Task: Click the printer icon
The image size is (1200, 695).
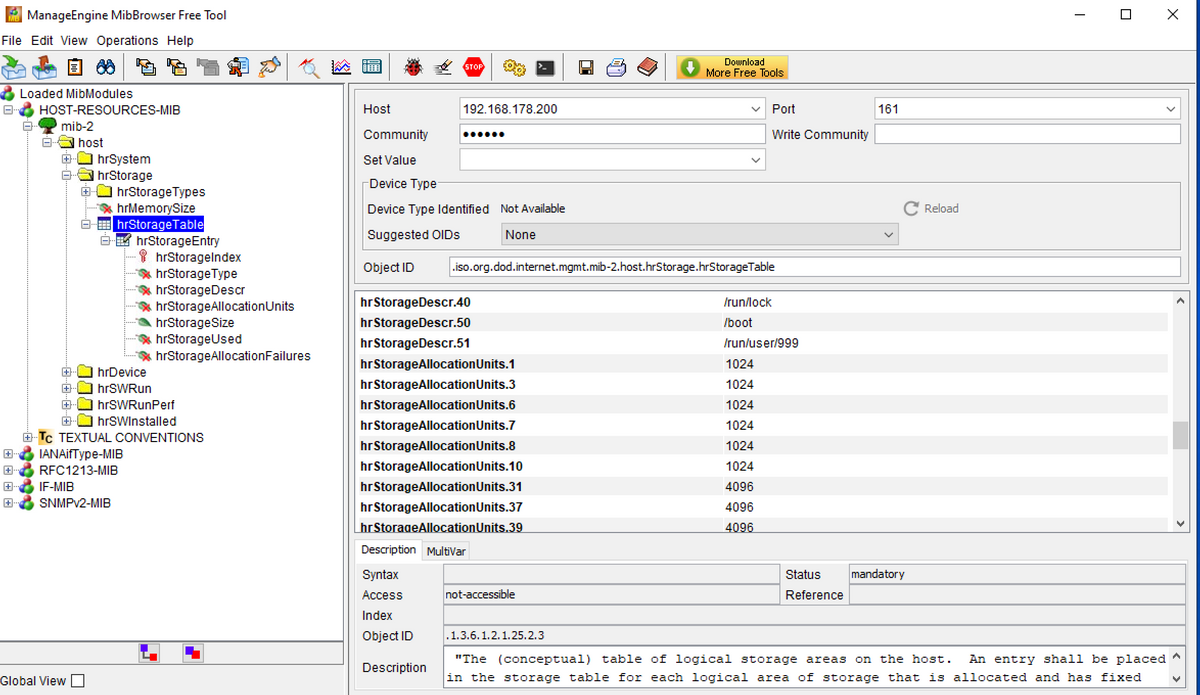Action: coord(617,67)
